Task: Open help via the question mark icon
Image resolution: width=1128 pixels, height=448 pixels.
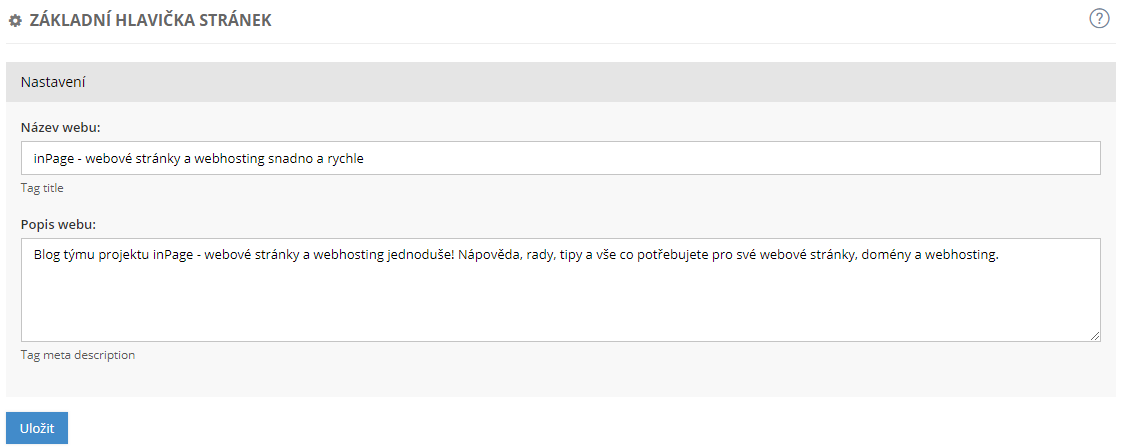Action: tap(1100, 18)
